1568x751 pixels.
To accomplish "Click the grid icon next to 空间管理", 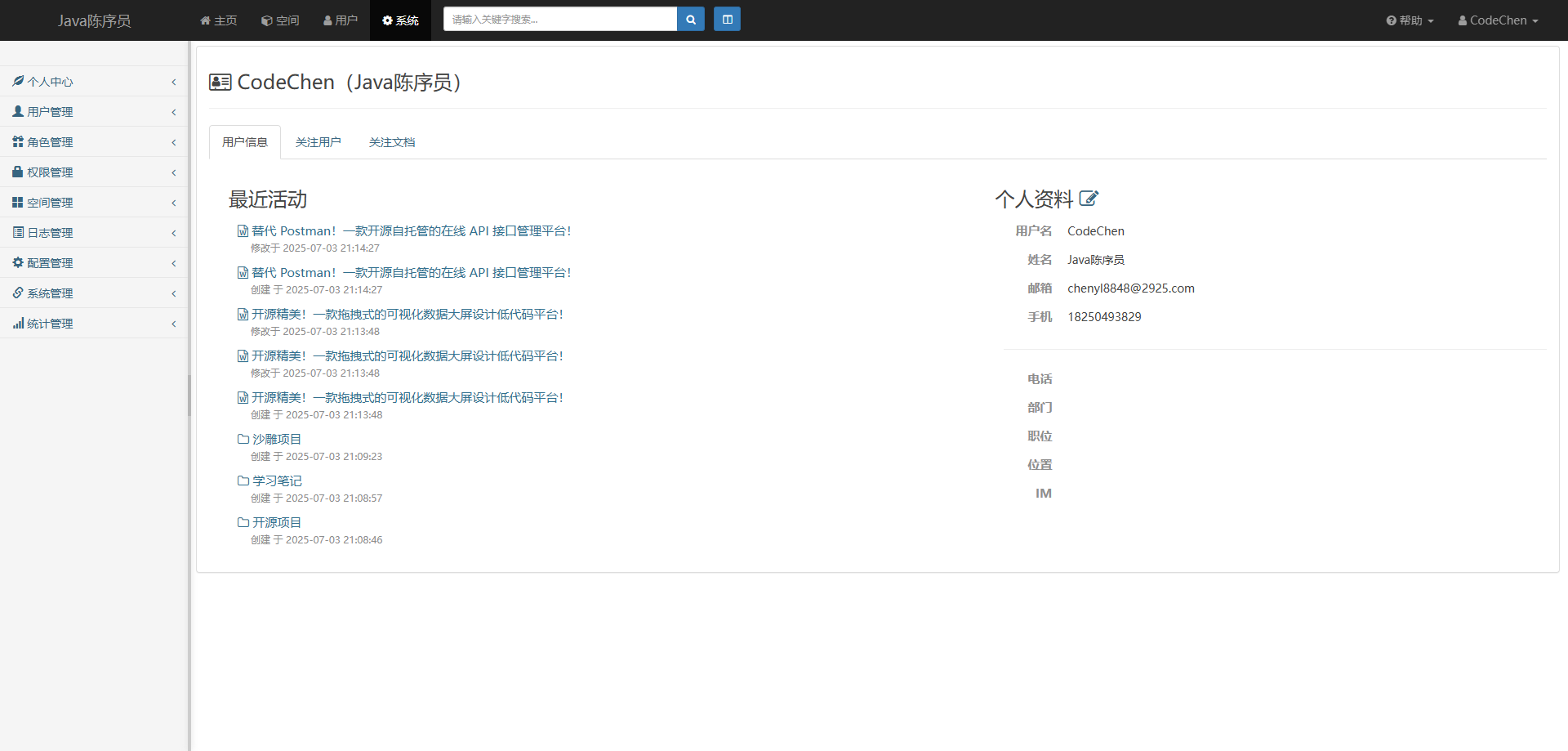I will (18, 202).
